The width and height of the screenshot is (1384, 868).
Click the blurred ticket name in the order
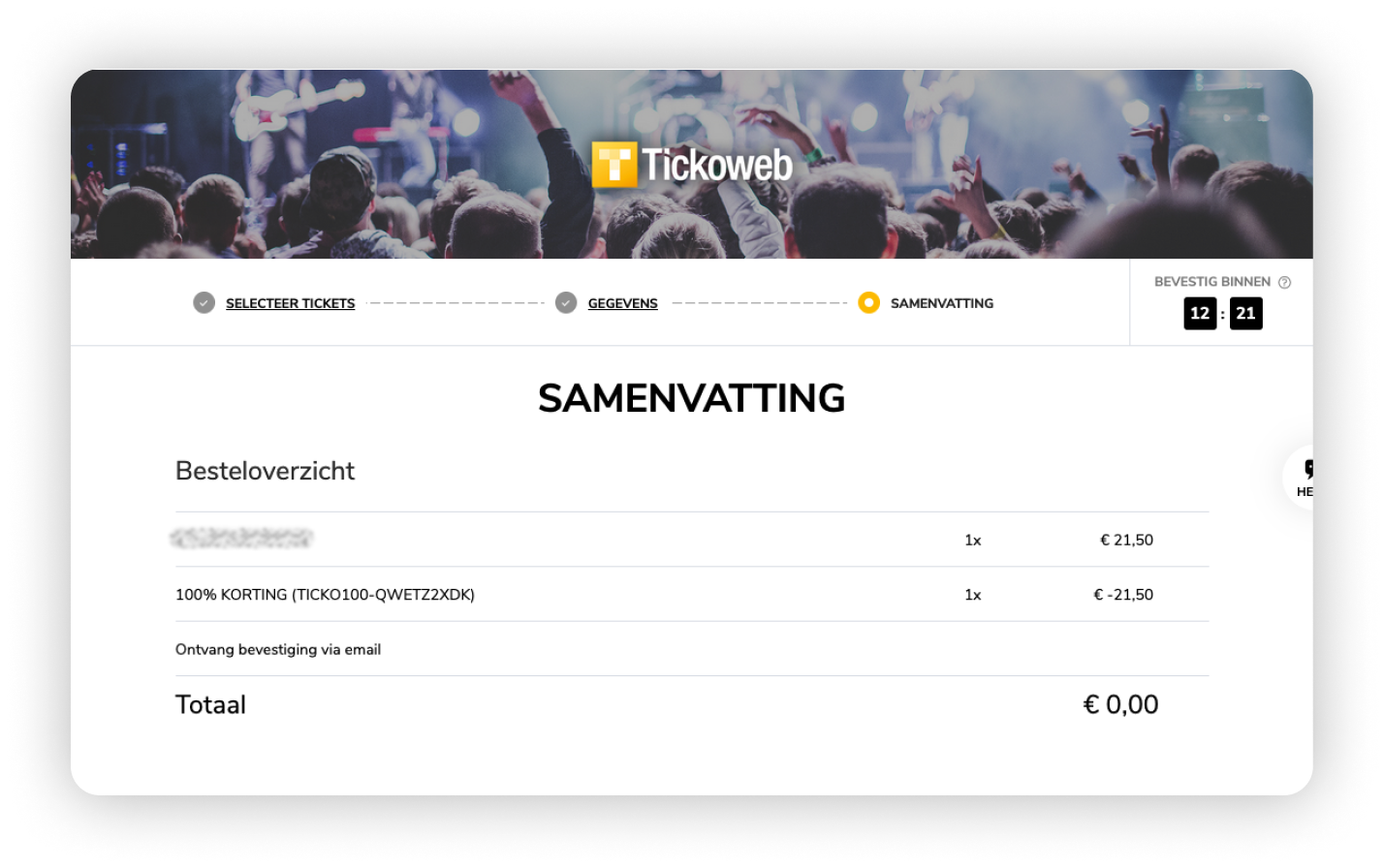coord(242,539)
